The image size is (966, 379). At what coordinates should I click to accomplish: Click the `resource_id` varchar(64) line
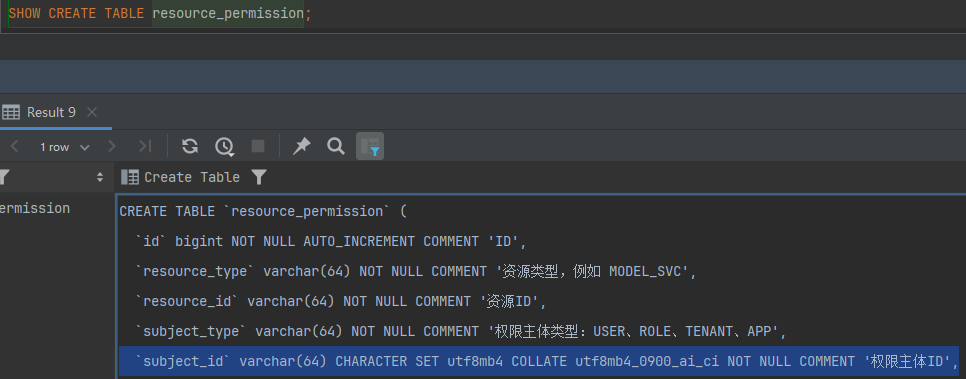click(x=341, y=301)
